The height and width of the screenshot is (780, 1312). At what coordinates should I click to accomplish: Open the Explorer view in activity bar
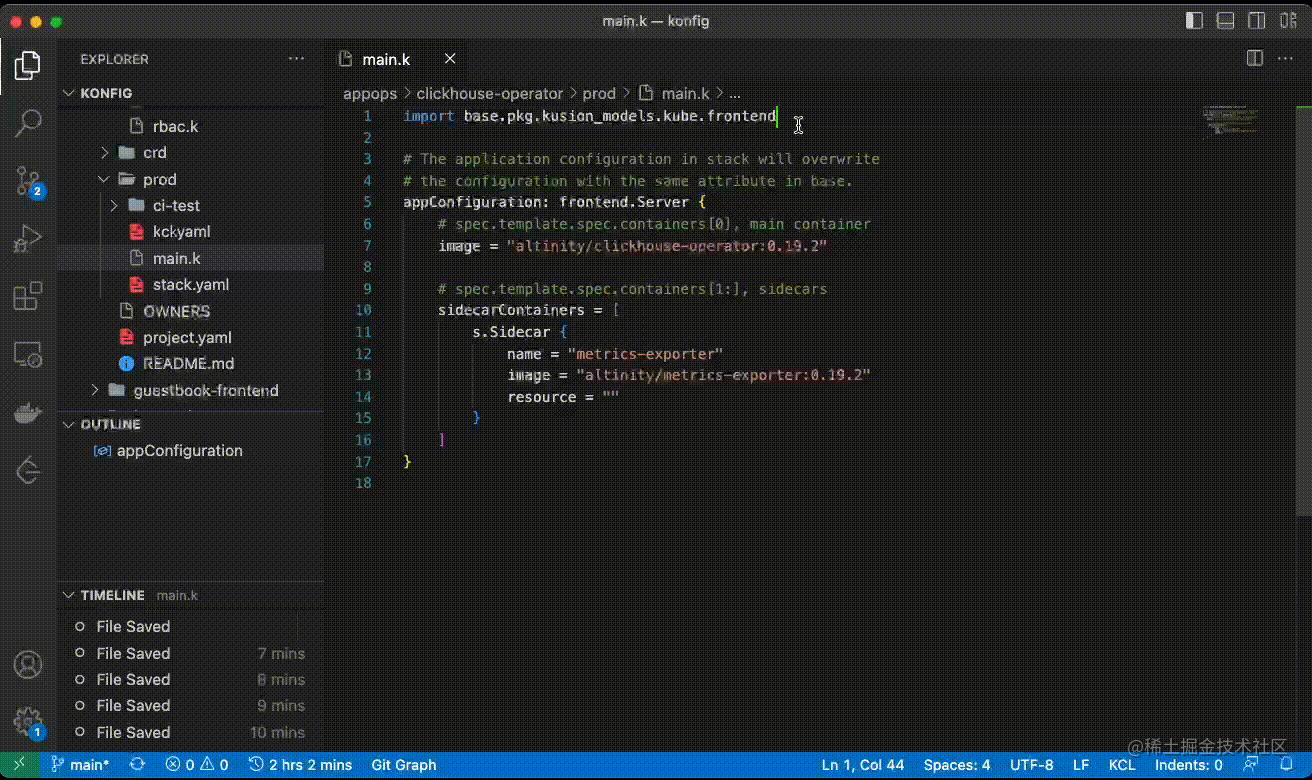click(28, 66)
